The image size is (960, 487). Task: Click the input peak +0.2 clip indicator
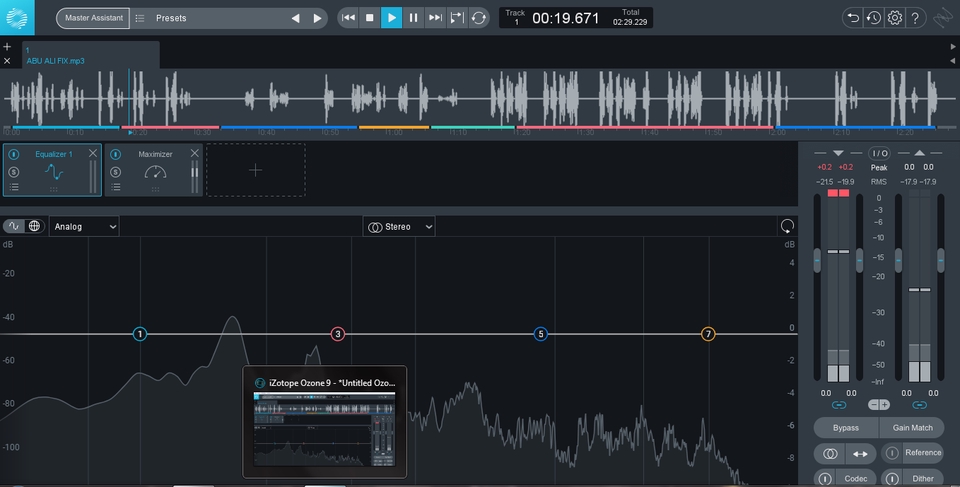(x=824, y=167)
